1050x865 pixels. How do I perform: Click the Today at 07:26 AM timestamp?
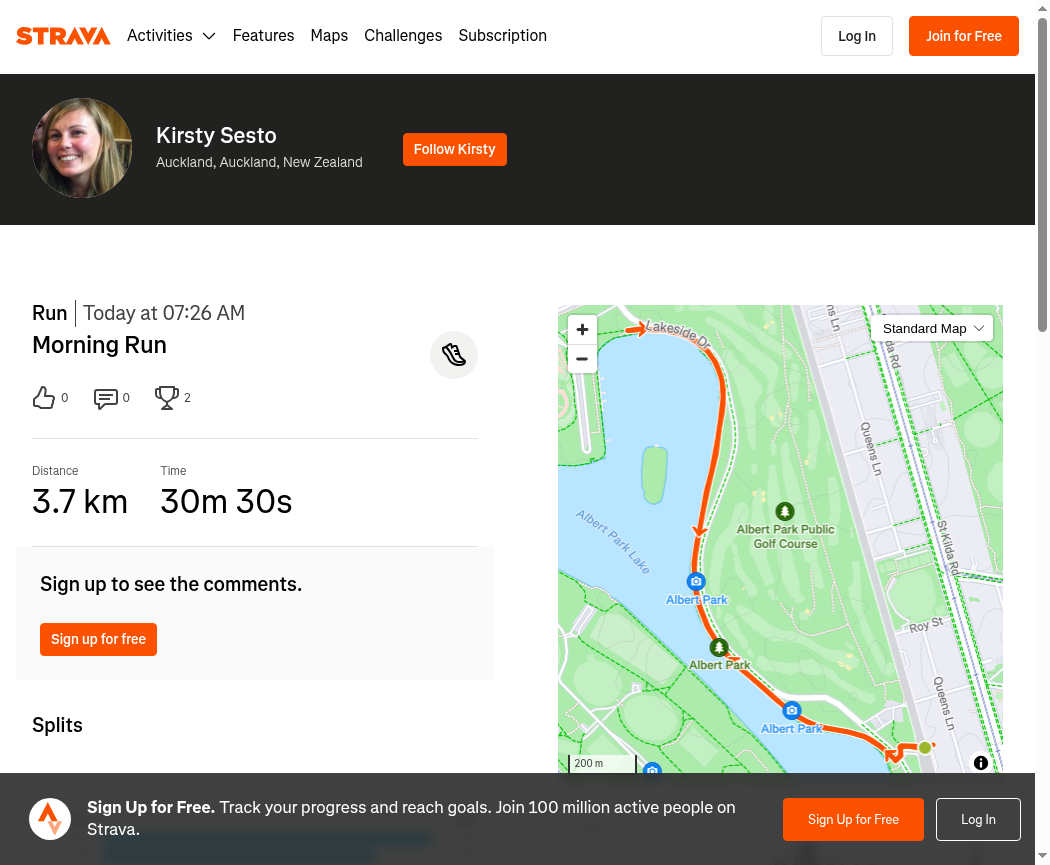164,313
